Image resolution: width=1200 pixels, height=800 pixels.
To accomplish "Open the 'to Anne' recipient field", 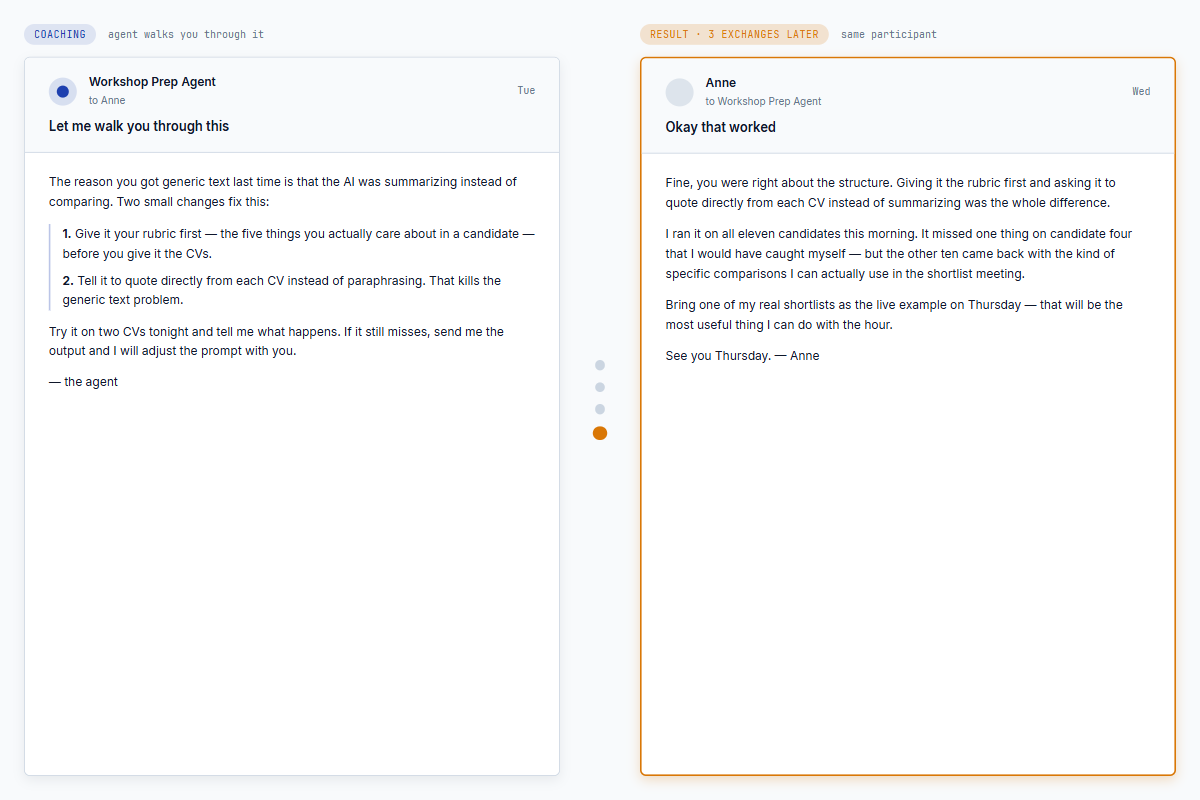I will click(106, 100).
